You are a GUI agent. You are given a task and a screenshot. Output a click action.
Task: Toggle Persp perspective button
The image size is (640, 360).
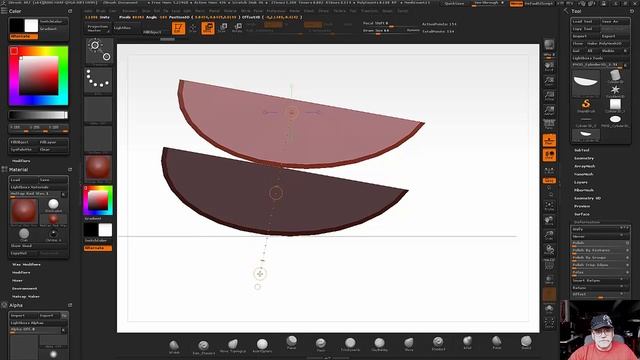coord(549,125)
